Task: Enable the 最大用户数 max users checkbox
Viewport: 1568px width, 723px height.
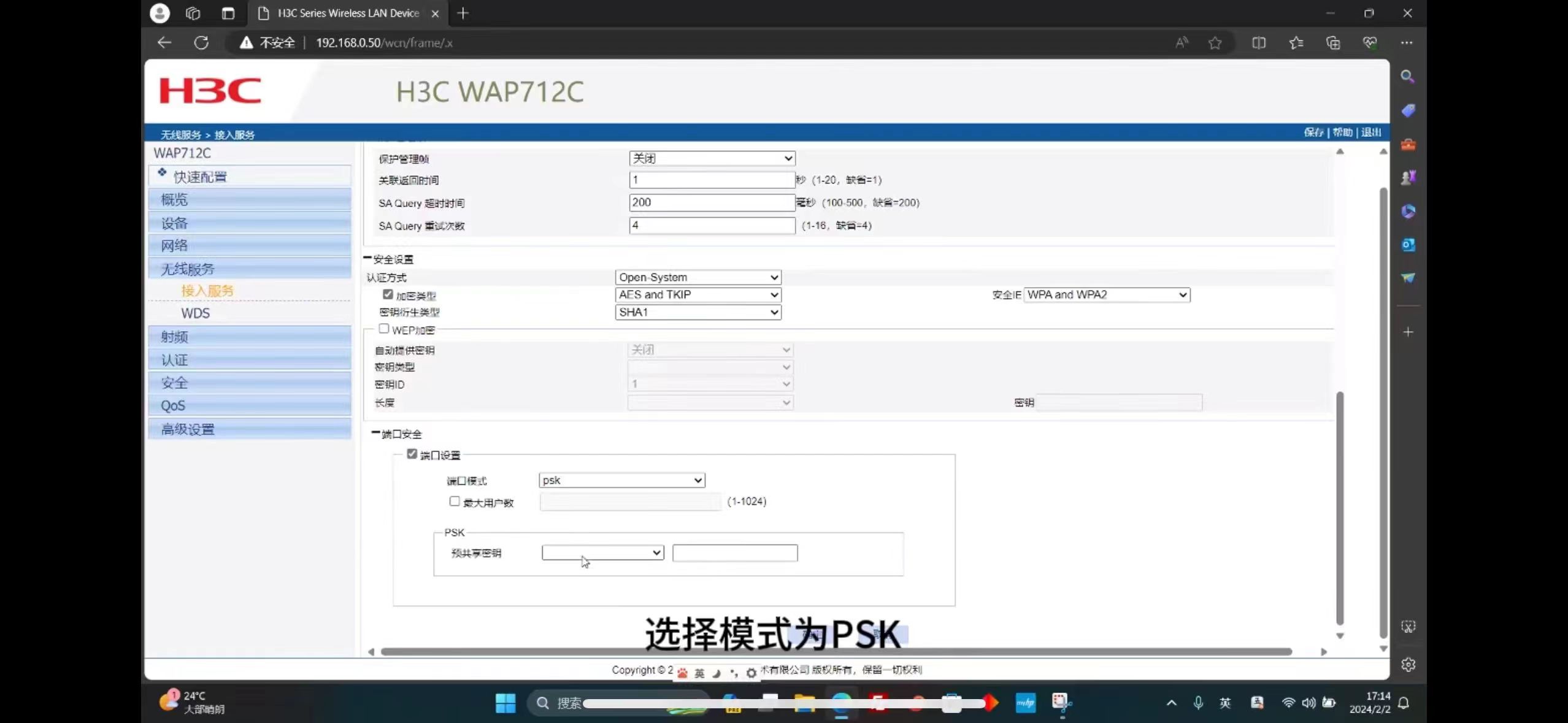Action: [455, 502]
